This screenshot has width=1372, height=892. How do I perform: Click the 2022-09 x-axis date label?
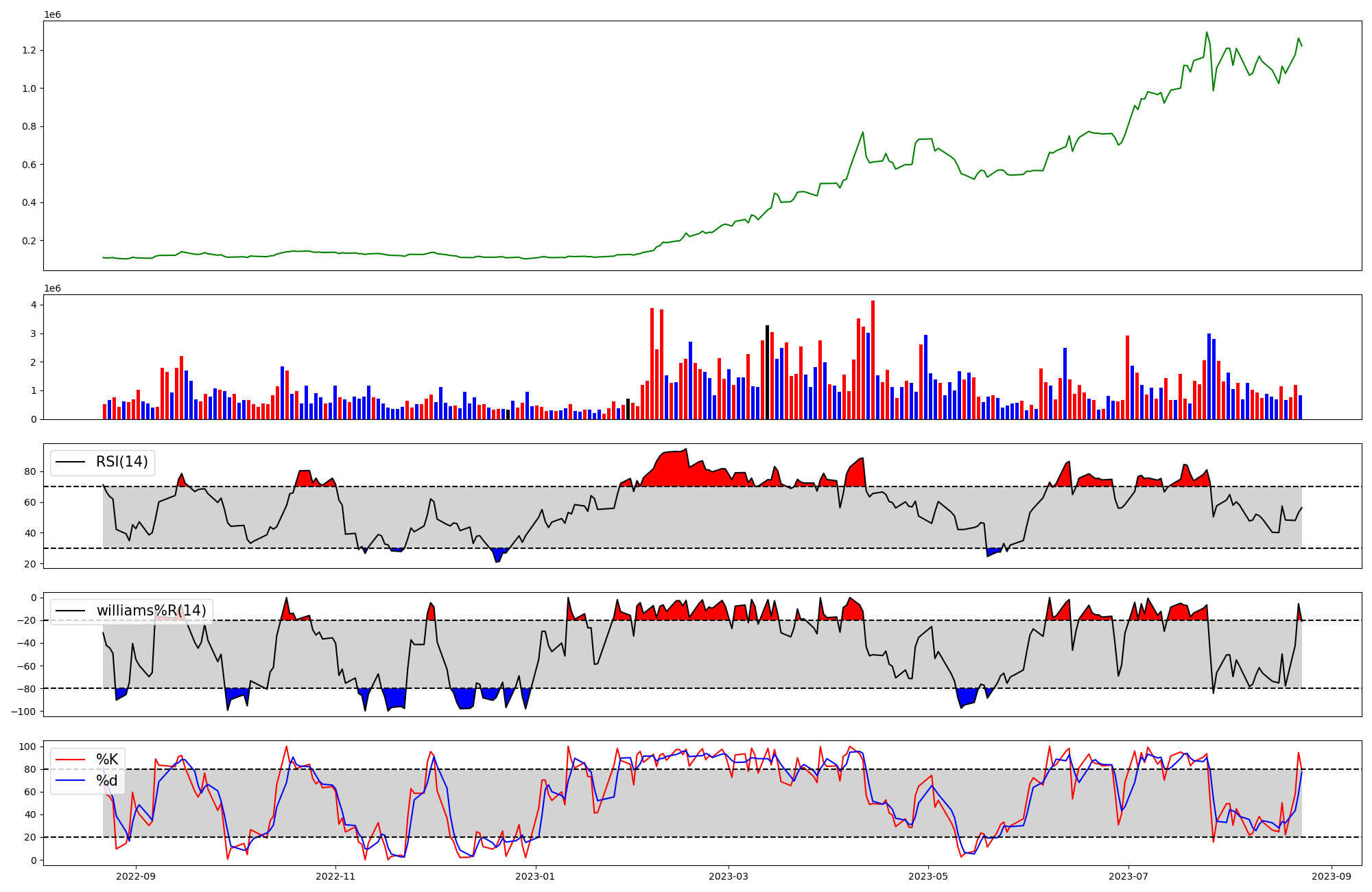pos(136,876)
